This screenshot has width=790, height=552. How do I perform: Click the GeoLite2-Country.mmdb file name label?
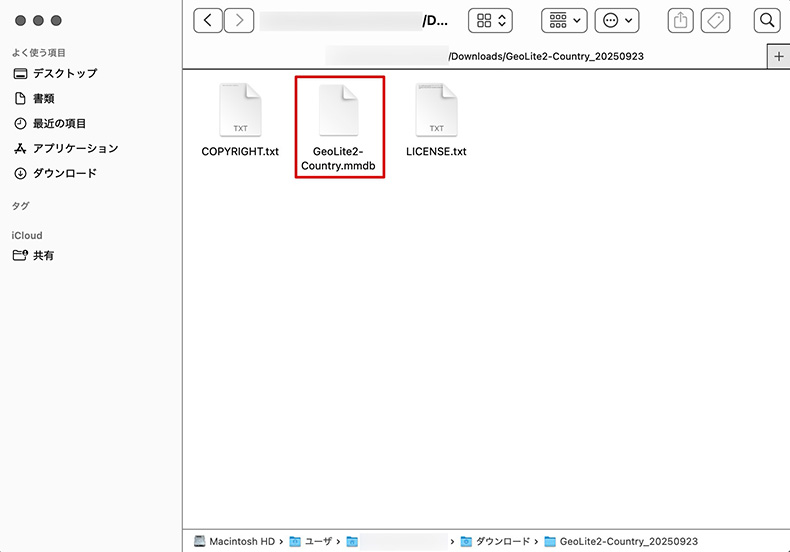click(339, 159)
